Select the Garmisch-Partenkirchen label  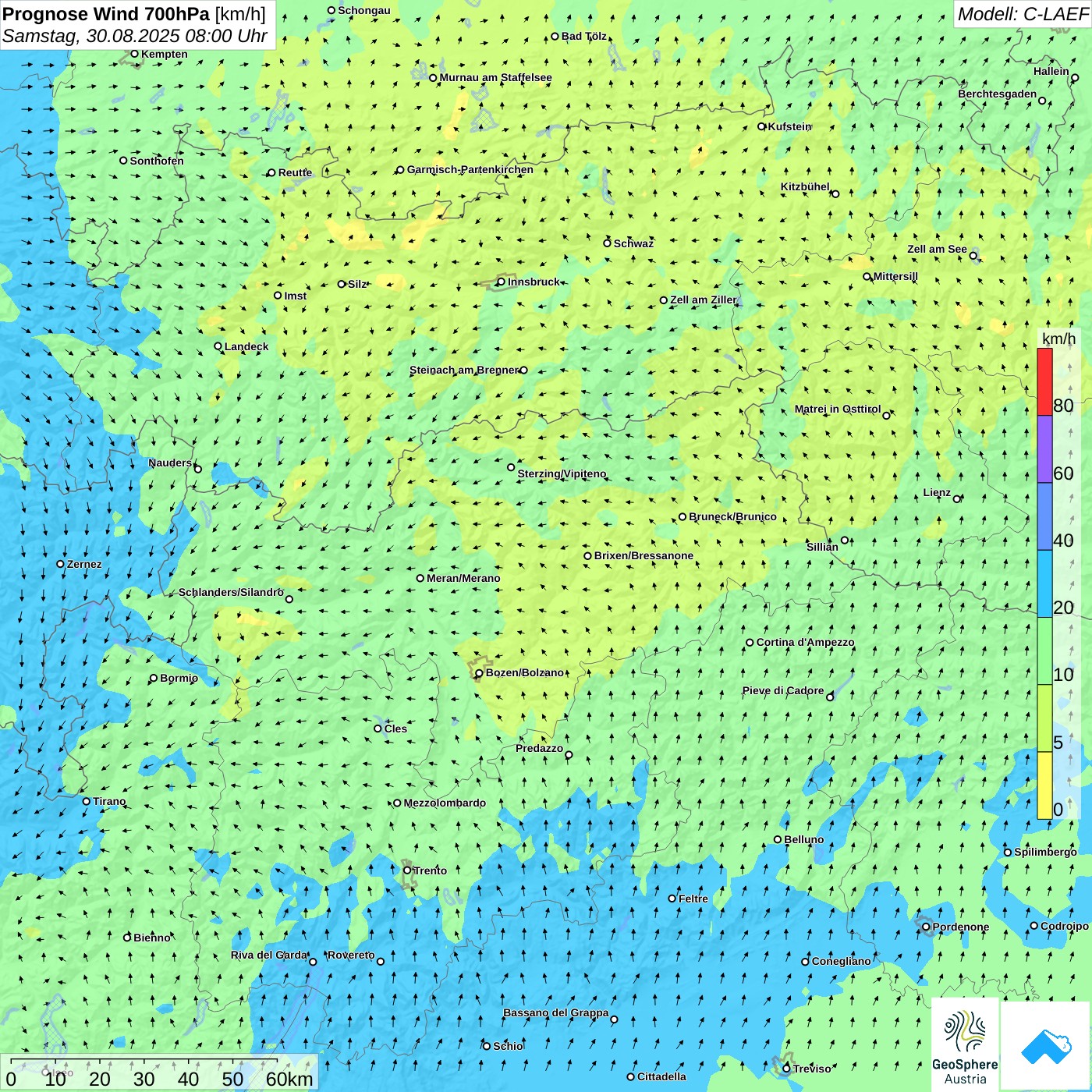[x=470, y=169]
